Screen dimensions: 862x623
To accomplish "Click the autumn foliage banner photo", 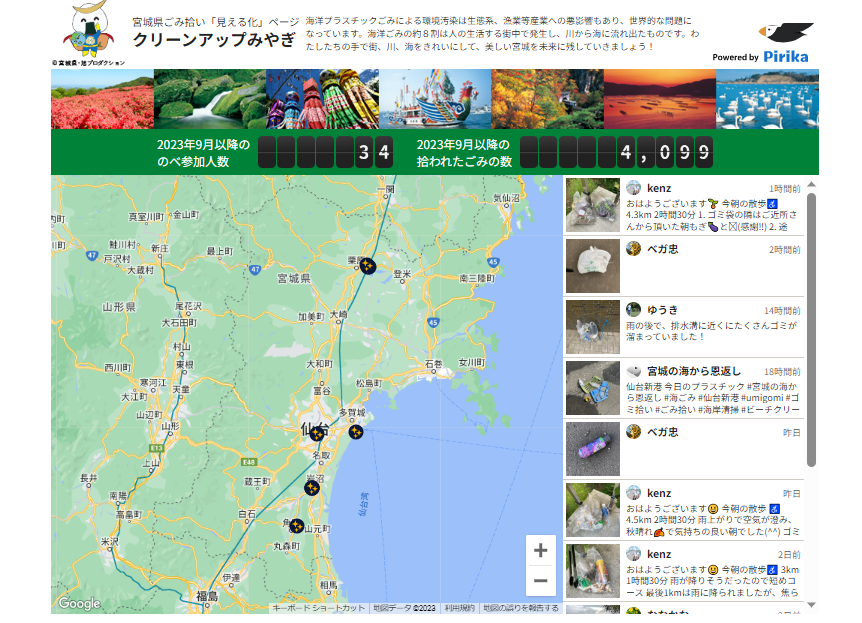I will tap(548, 99).
